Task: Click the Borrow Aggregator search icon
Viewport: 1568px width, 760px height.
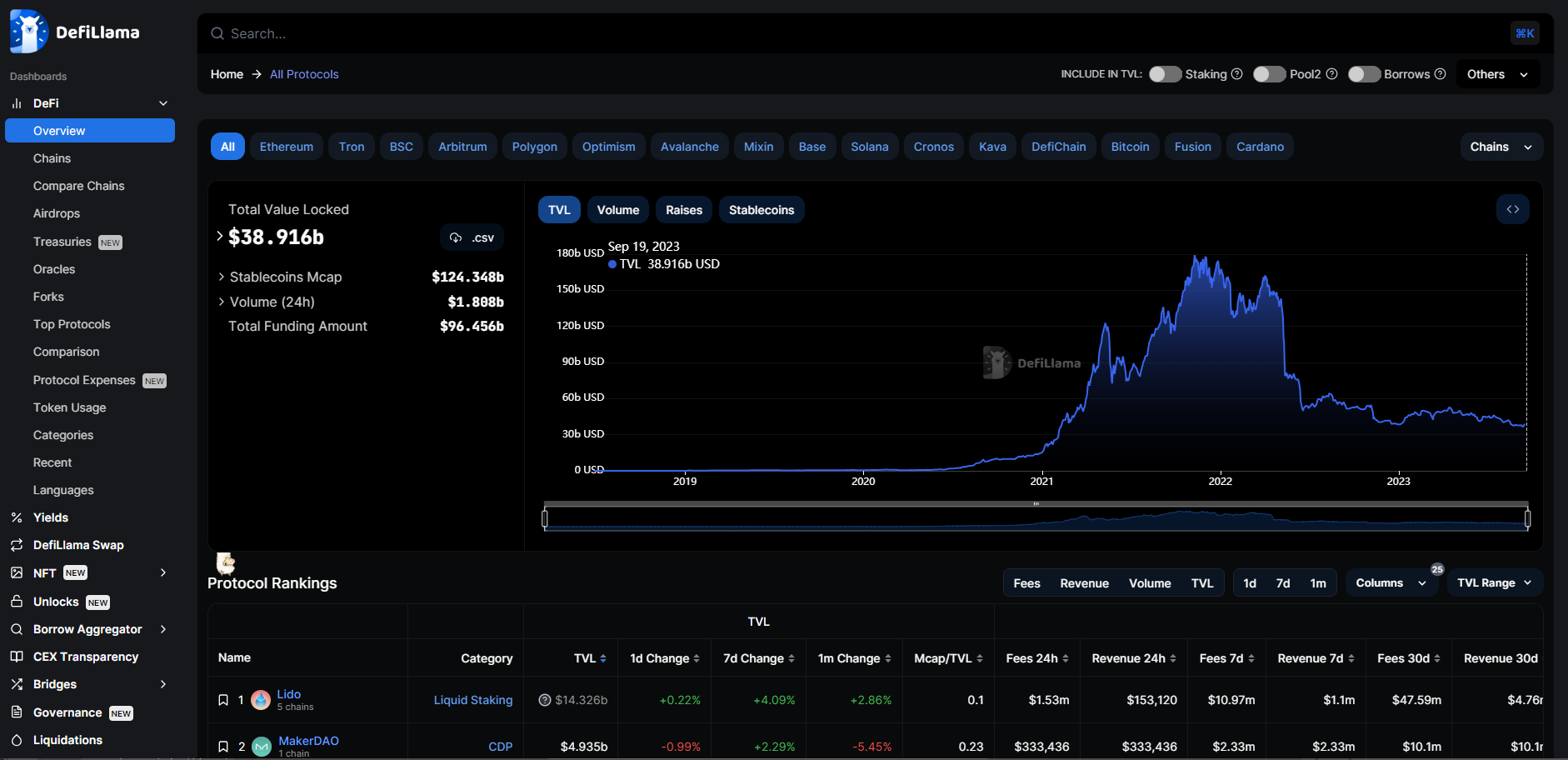Action: point(17,629)
